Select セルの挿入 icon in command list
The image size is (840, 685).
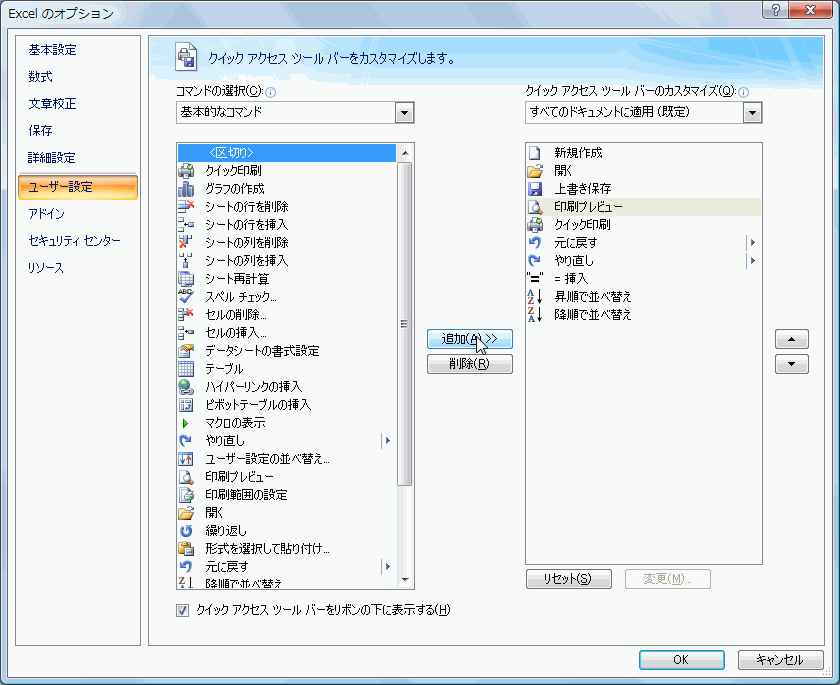186,333
